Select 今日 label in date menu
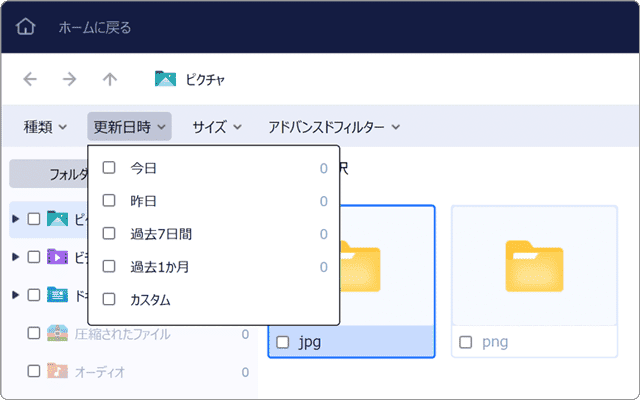This screenshot has height=400, width=640. click(143, 168)
